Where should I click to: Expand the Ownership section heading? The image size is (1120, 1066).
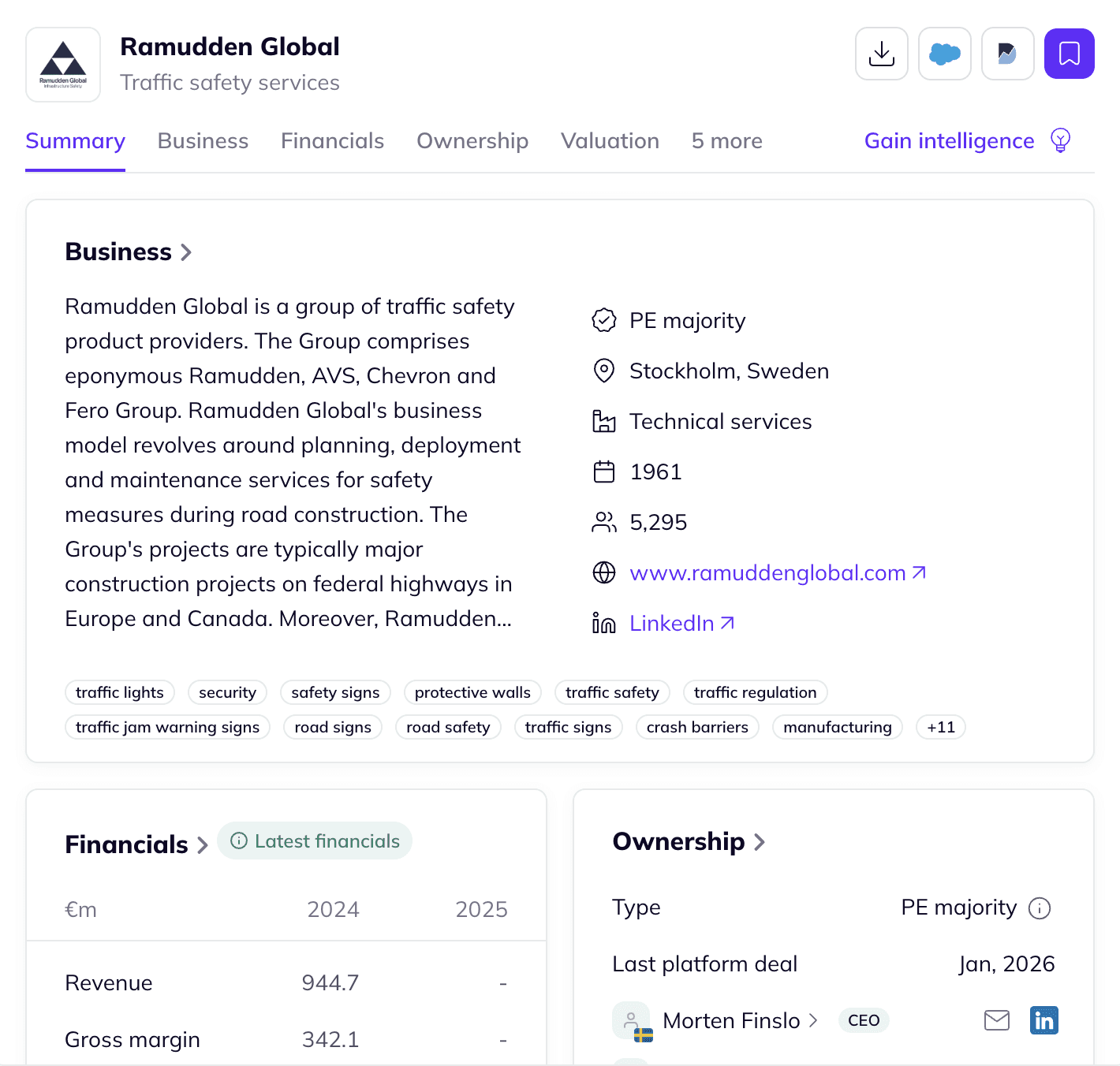coord(689,841)
